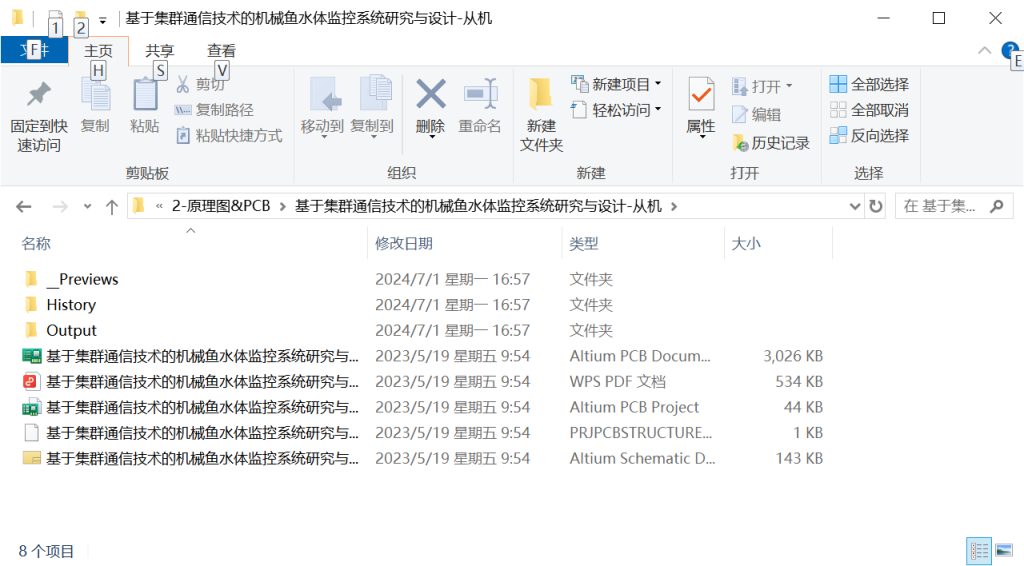Select the Cut scissors command

201,84
